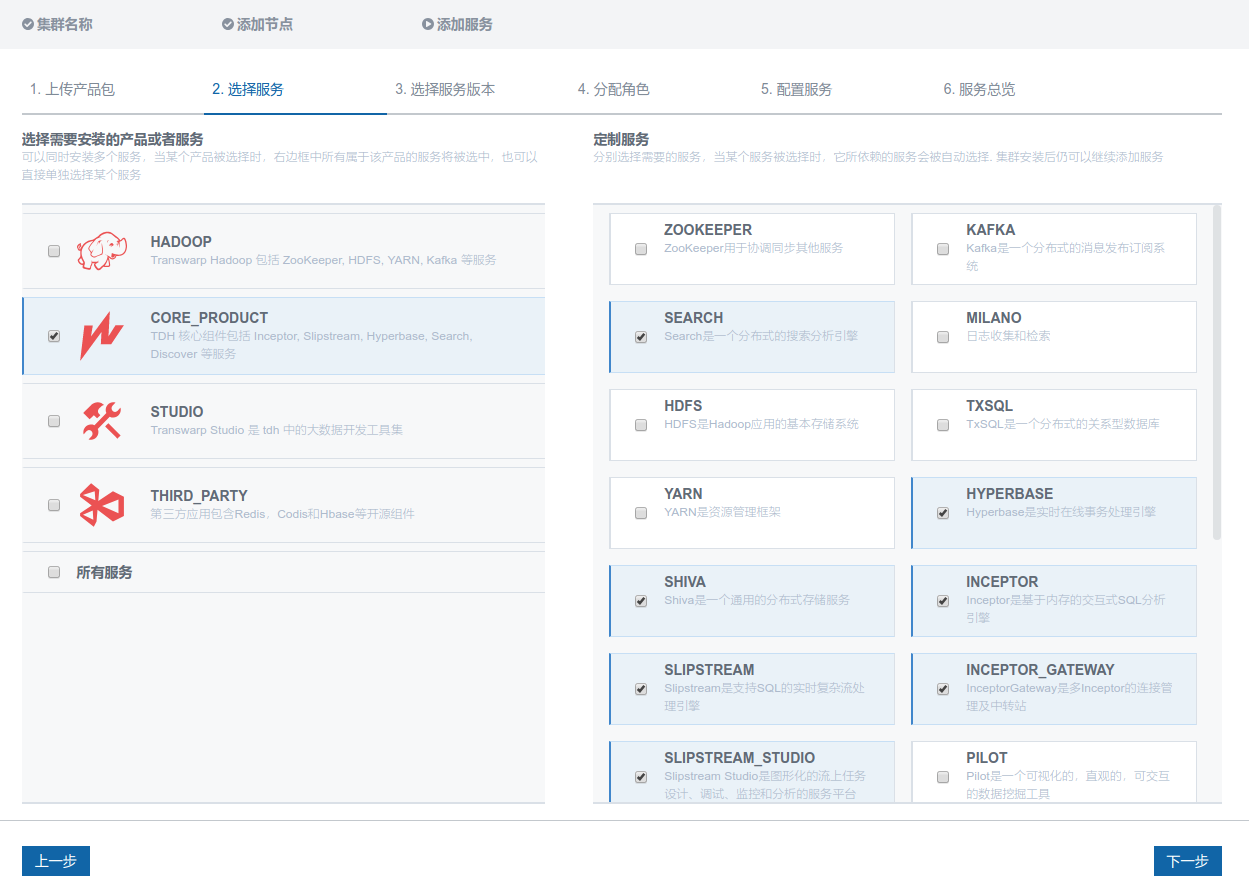Click the 下一步 next button
1249x891 pixels.
1188,861
